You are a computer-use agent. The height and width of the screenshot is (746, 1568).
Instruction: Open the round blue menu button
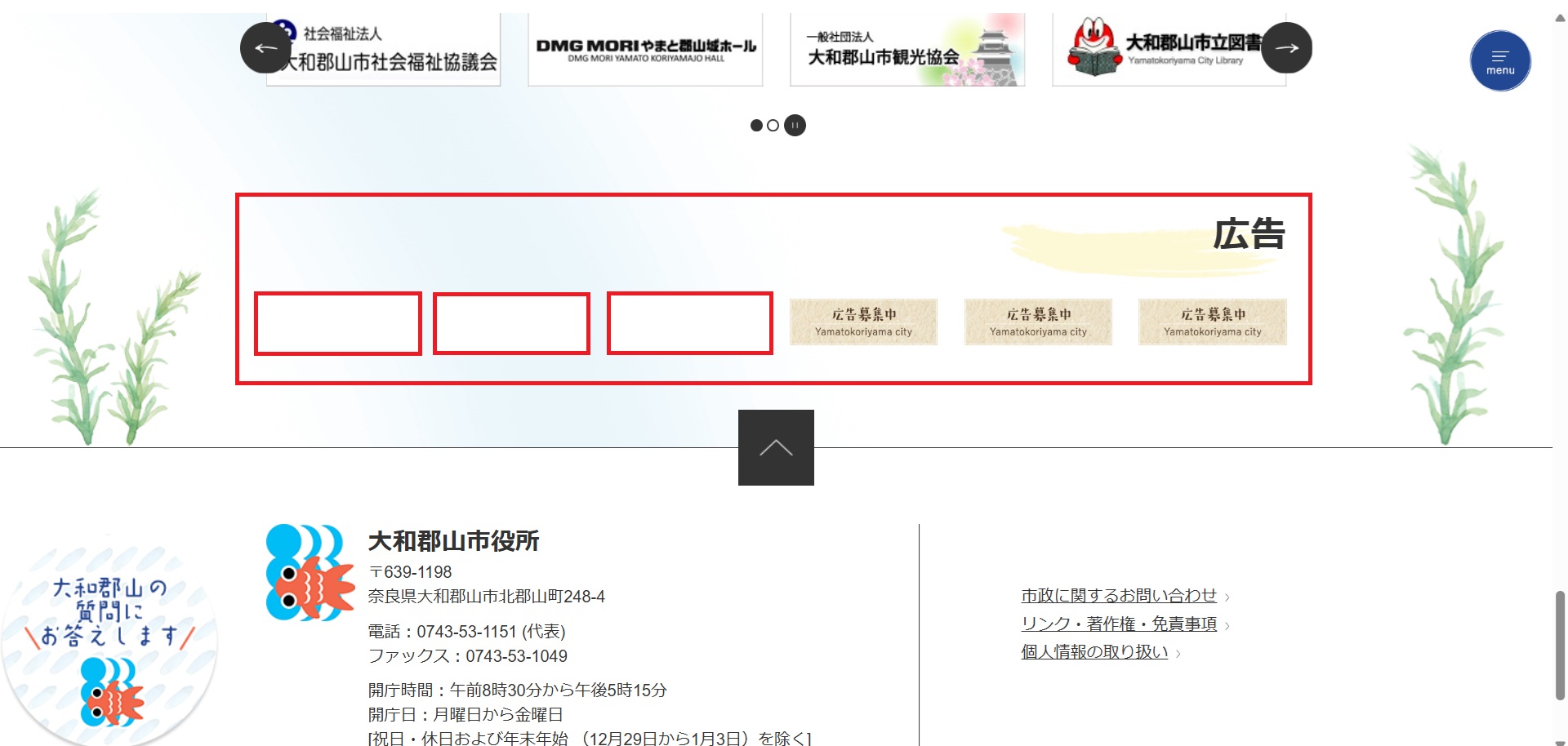1499,61
